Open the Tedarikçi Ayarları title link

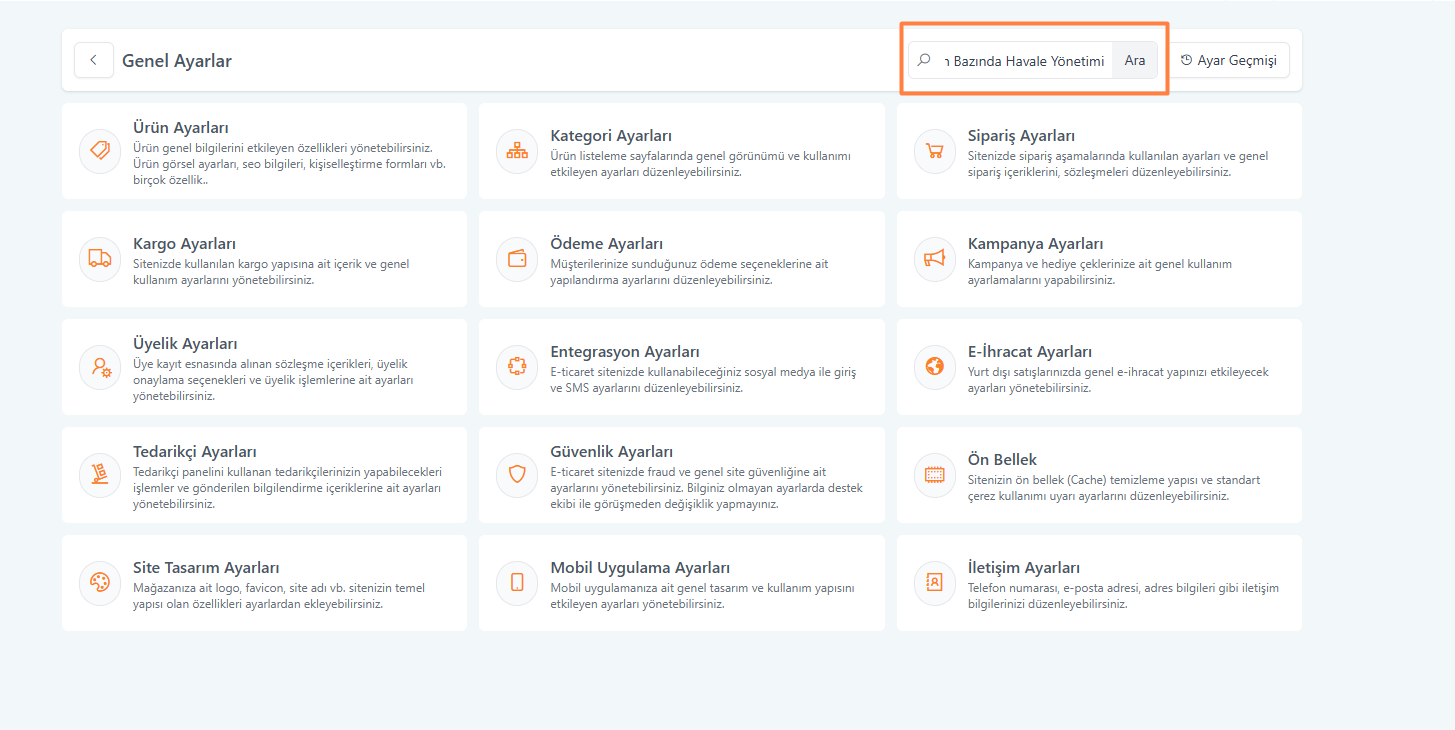(x=194, y=452)
